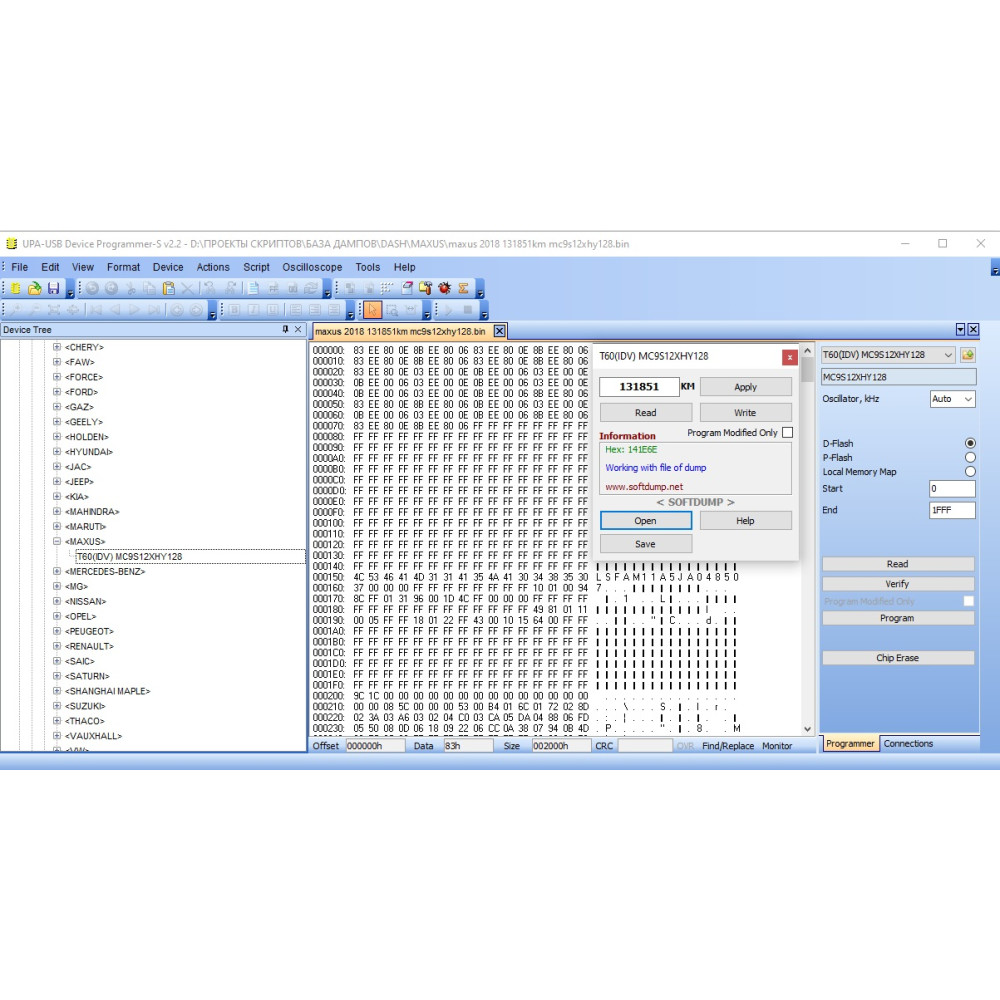This screenshot has width=1000, height=1000.
Task: Open the Oscilloscope menu
Action: click(x=312, y=267)
